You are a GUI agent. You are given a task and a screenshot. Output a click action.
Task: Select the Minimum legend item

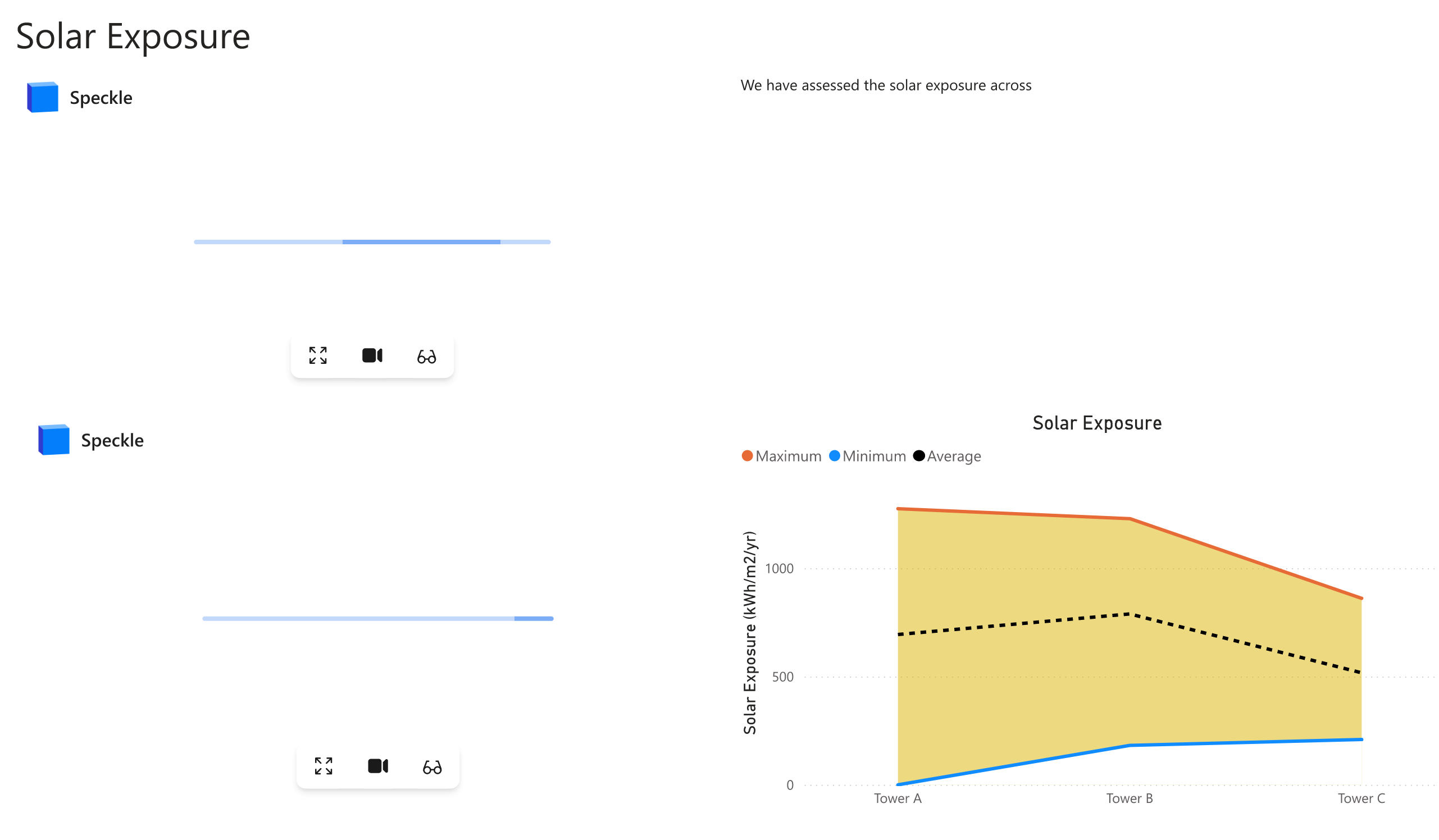click(868, 456)
